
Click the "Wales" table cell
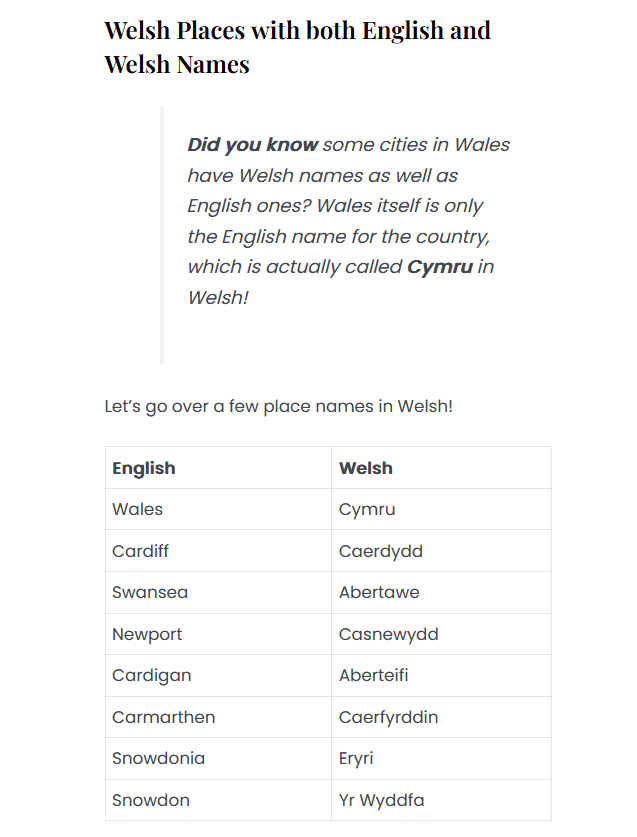138,509
